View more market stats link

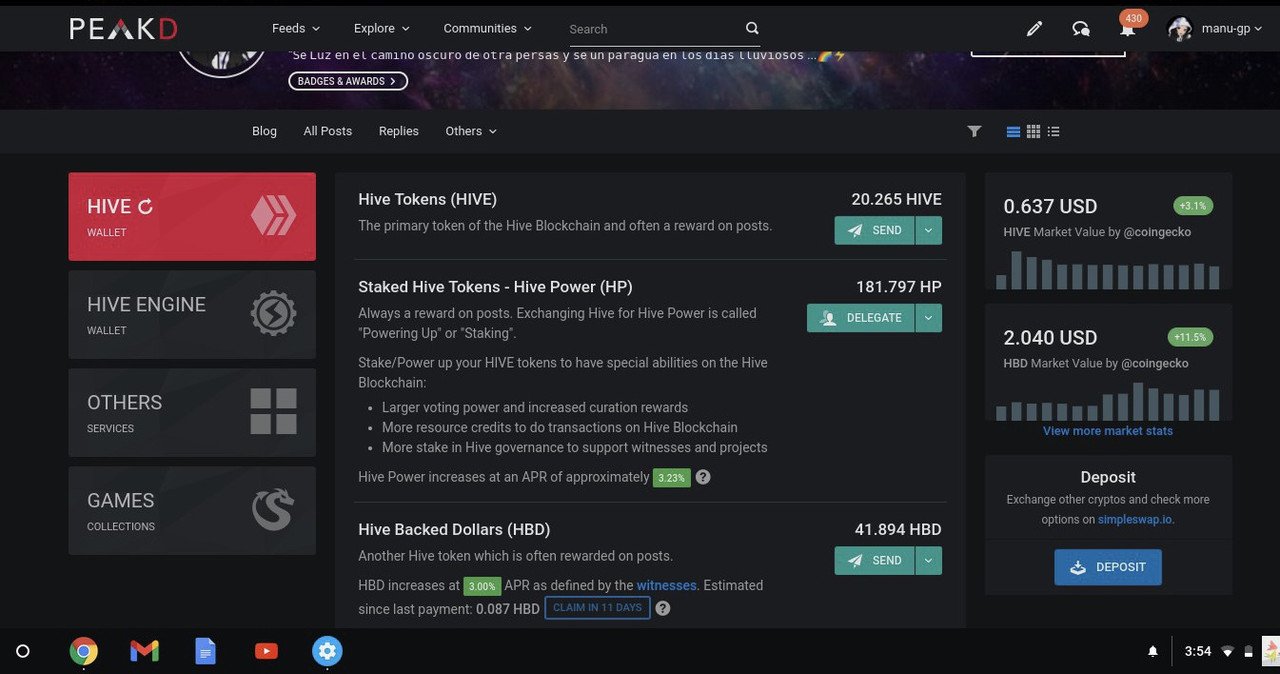1108,431
